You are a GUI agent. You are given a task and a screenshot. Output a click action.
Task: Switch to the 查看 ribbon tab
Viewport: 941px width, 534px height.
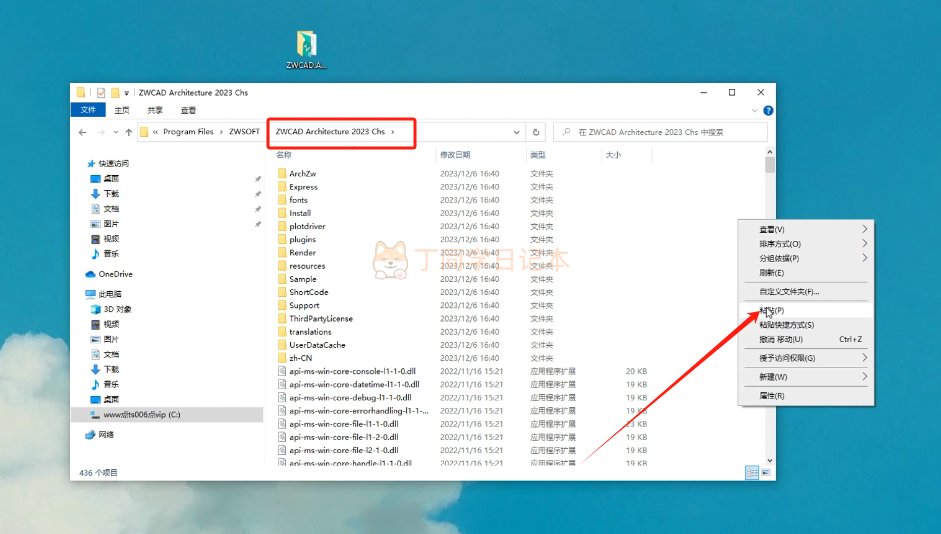coord(188,110)
